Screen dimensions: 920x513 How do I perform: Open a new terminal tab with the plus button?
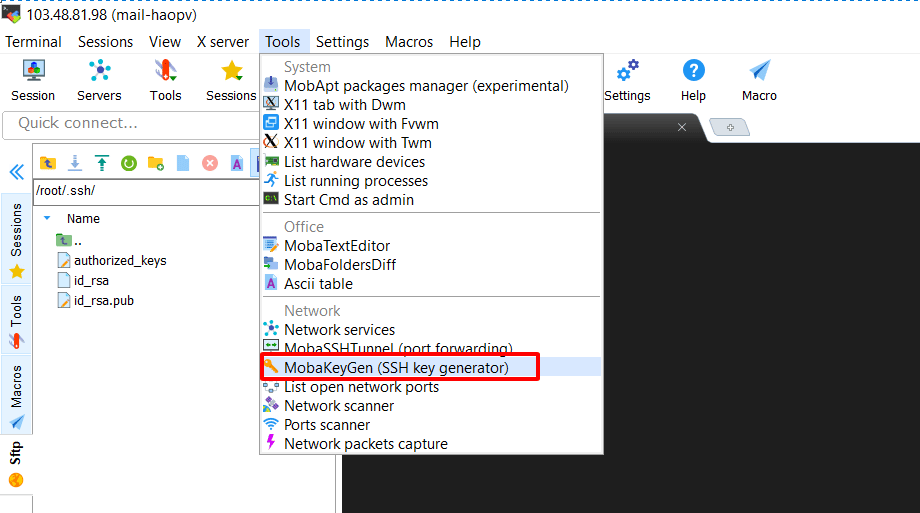(729, 127)
